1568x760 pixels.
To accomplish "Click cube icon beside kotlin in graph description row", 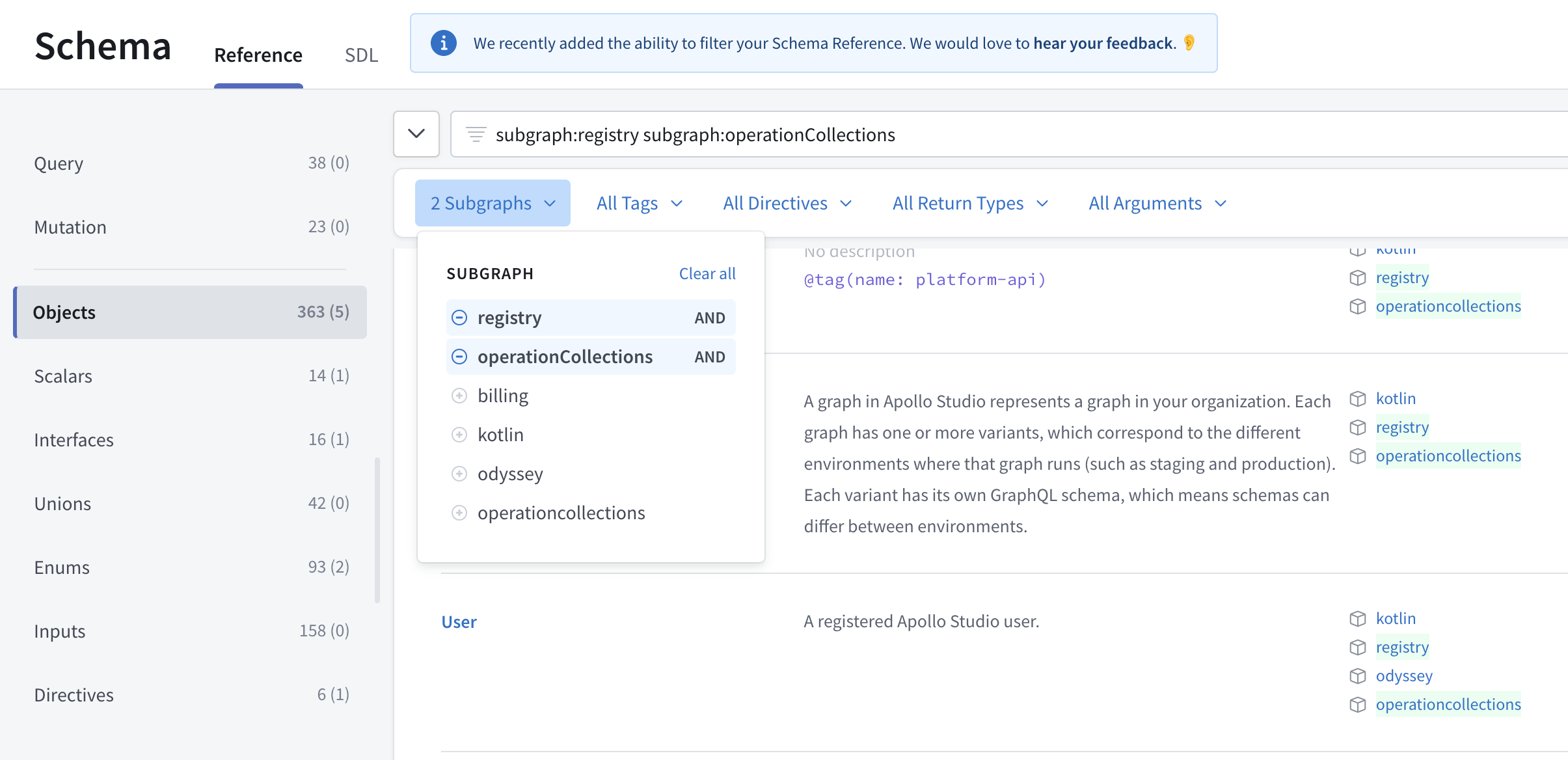I will [x=1358, y=399].
